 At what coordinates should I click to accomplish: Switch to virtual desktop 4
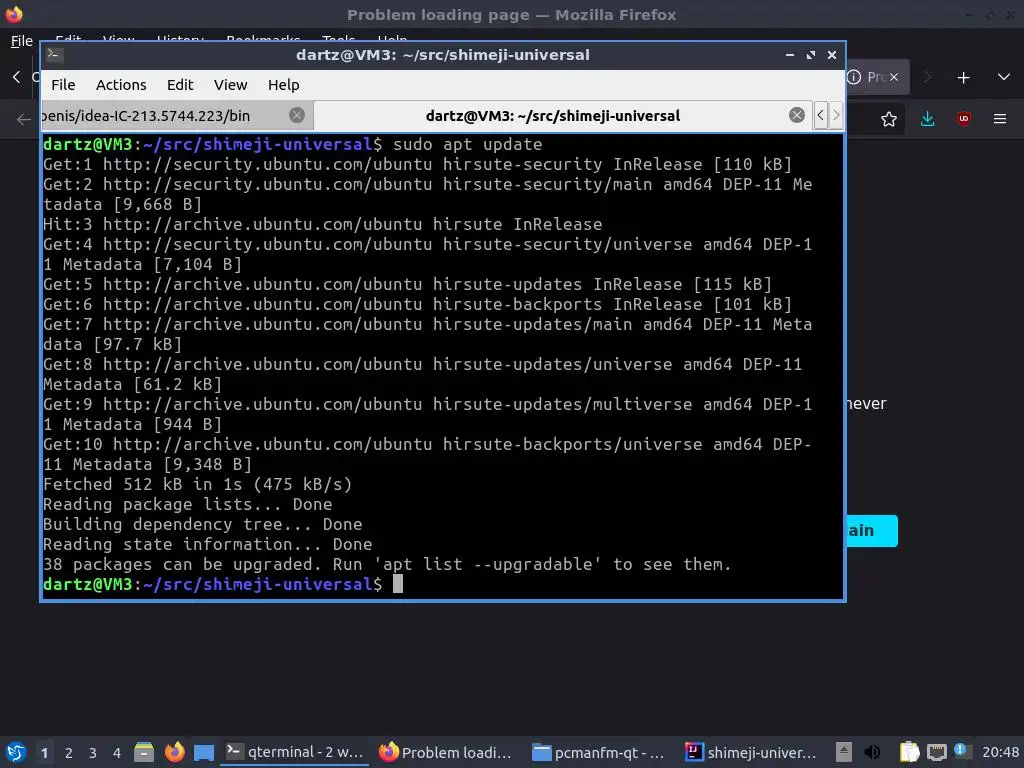[x=117, y=753]
